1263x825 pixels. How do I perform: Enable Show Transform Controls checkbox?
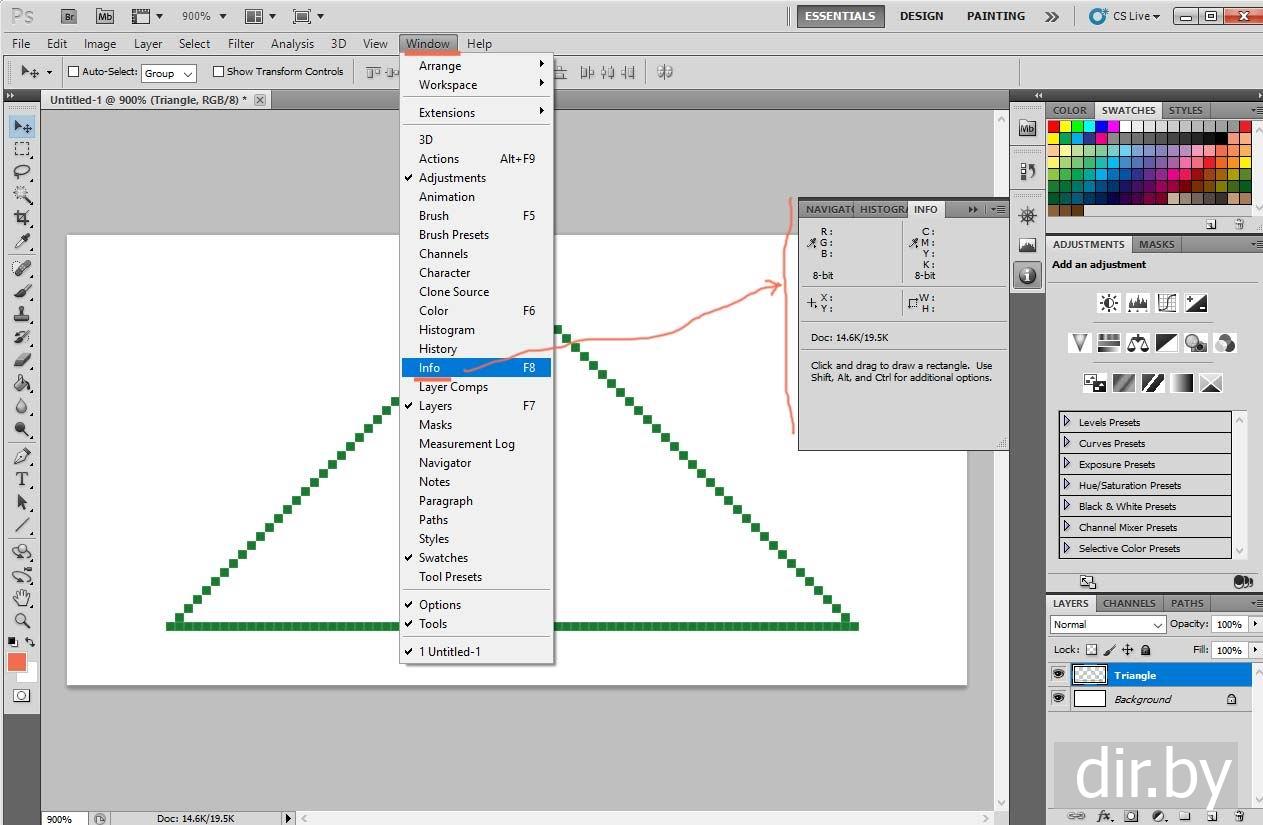pos(218,72)
